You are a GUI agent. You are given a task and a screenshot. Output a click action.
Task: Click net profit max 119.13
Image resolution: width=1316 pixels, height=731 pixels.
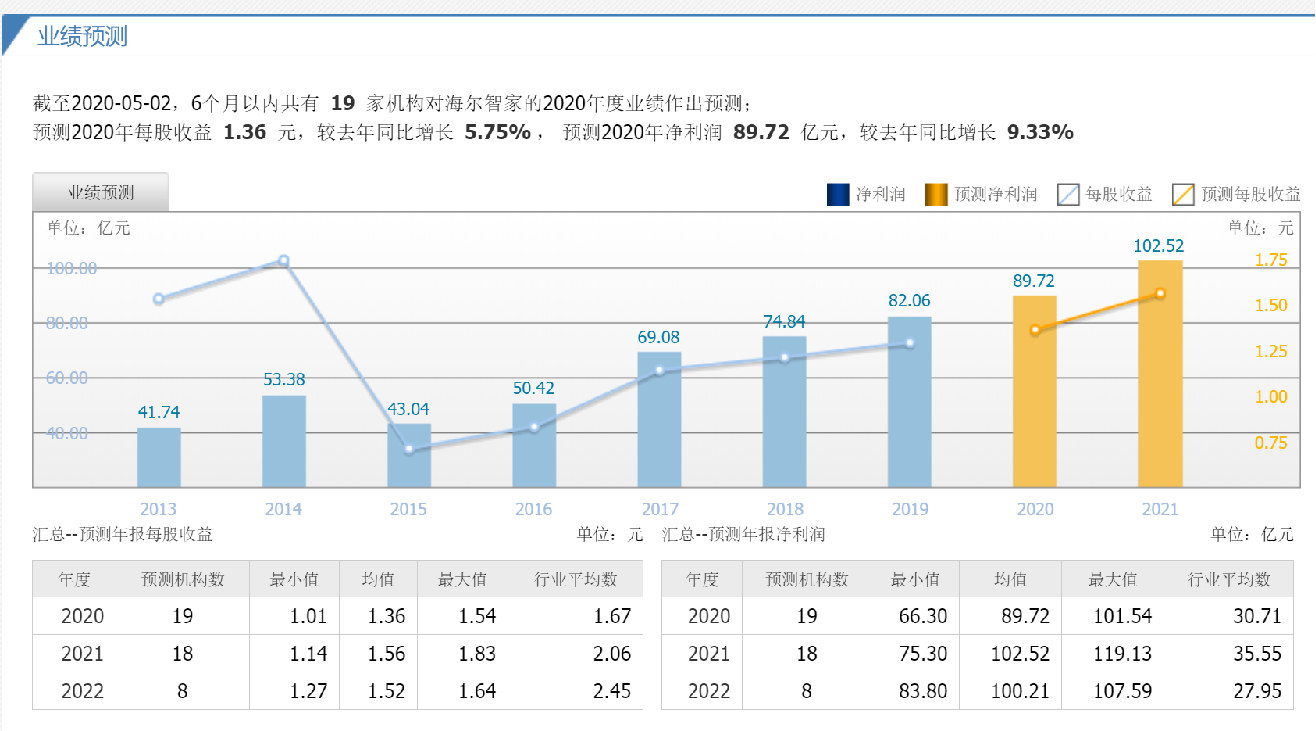click(1122, 654)
